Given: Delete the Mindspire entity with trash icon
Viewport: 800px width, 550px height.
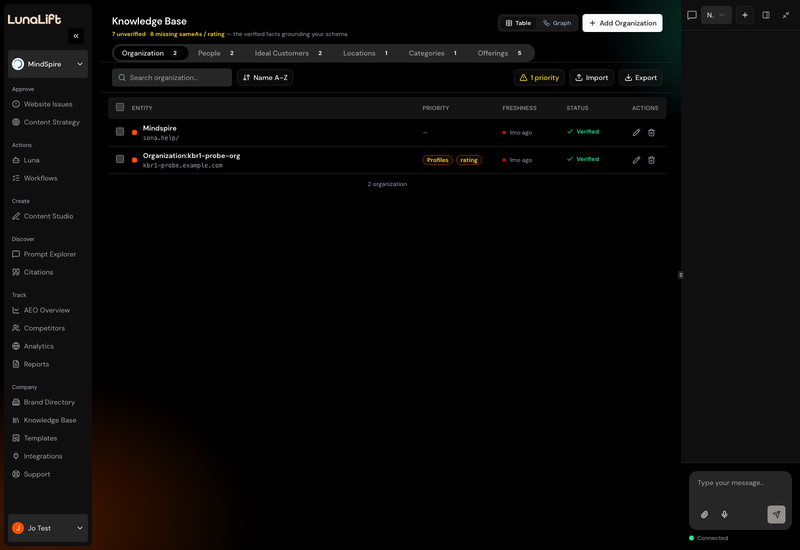Looking at the screenshot, I should tap(652, 133).
